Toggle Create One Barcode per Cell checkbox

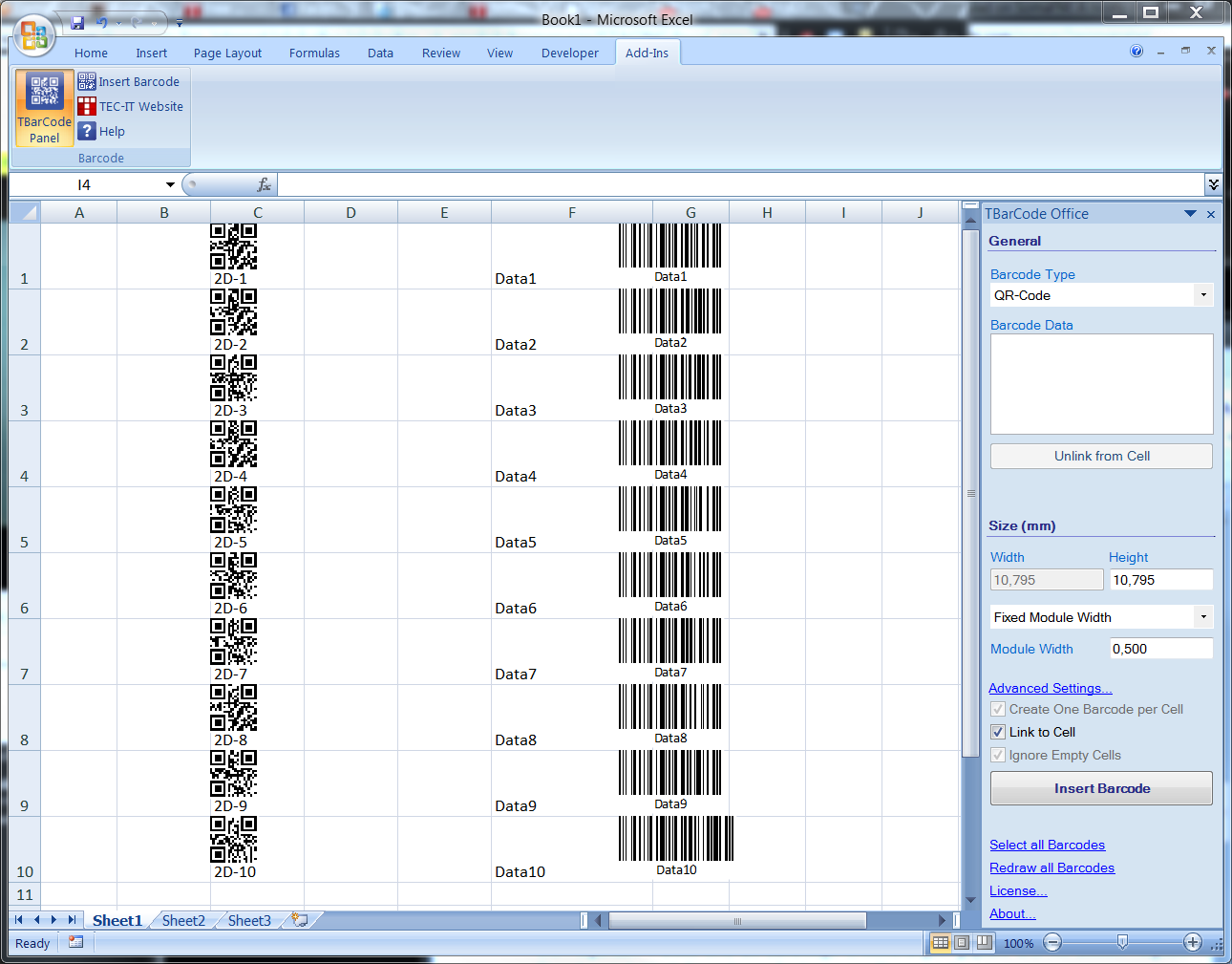998,709
